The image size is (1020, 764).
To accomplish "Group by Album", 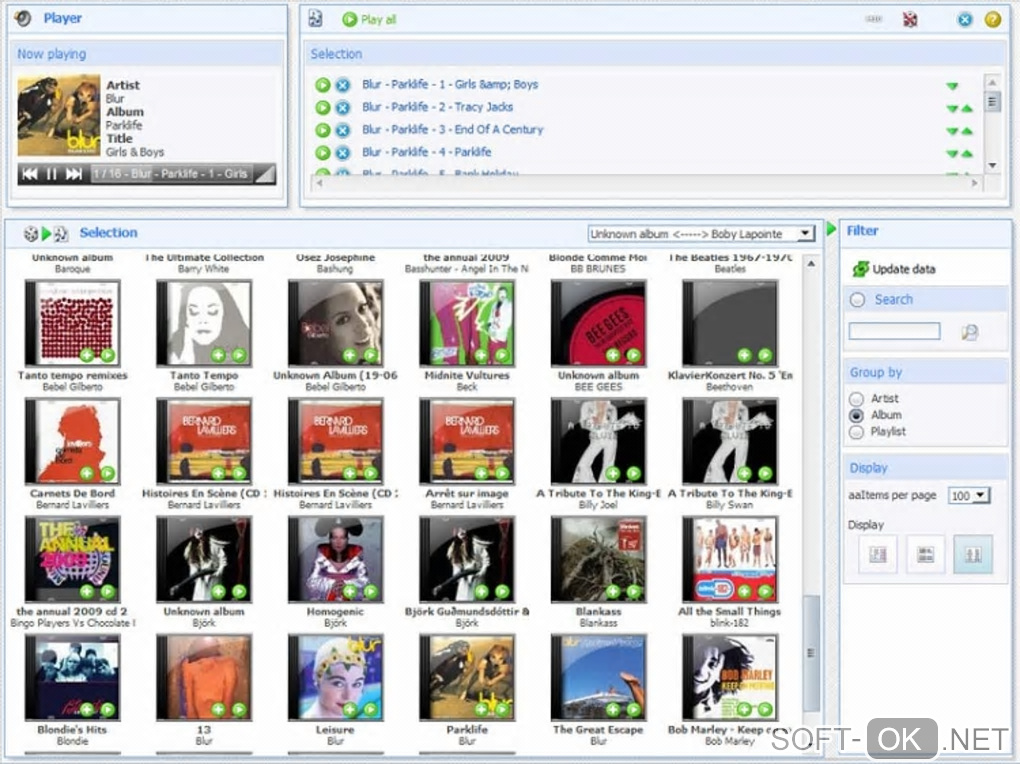I will coord(857,415).
